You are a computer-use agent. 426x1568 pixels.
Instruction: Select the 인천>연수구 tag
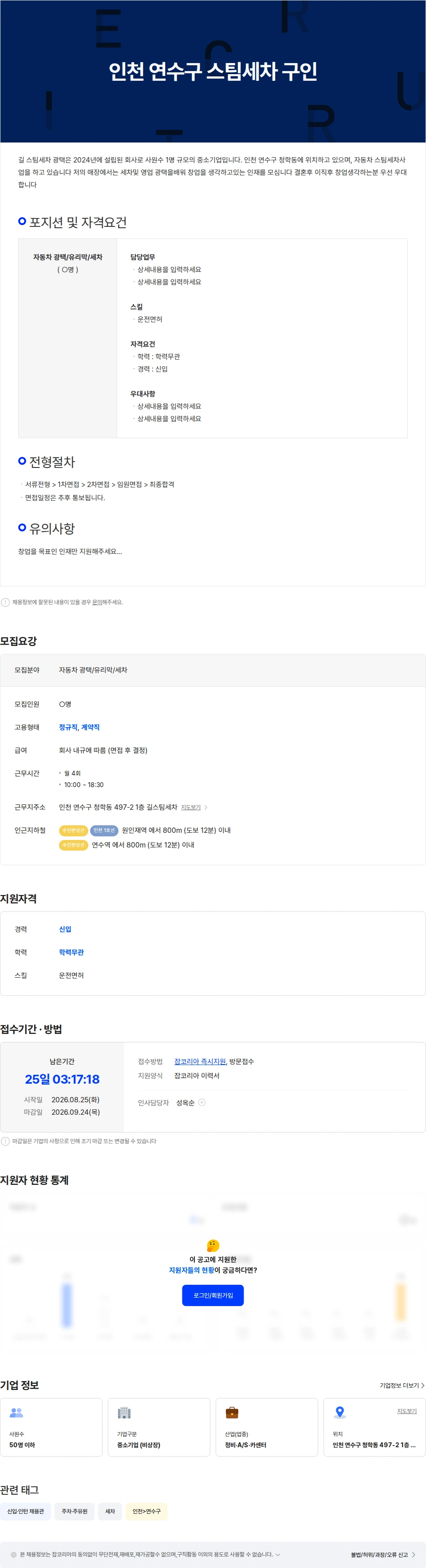coord(147,1511)
